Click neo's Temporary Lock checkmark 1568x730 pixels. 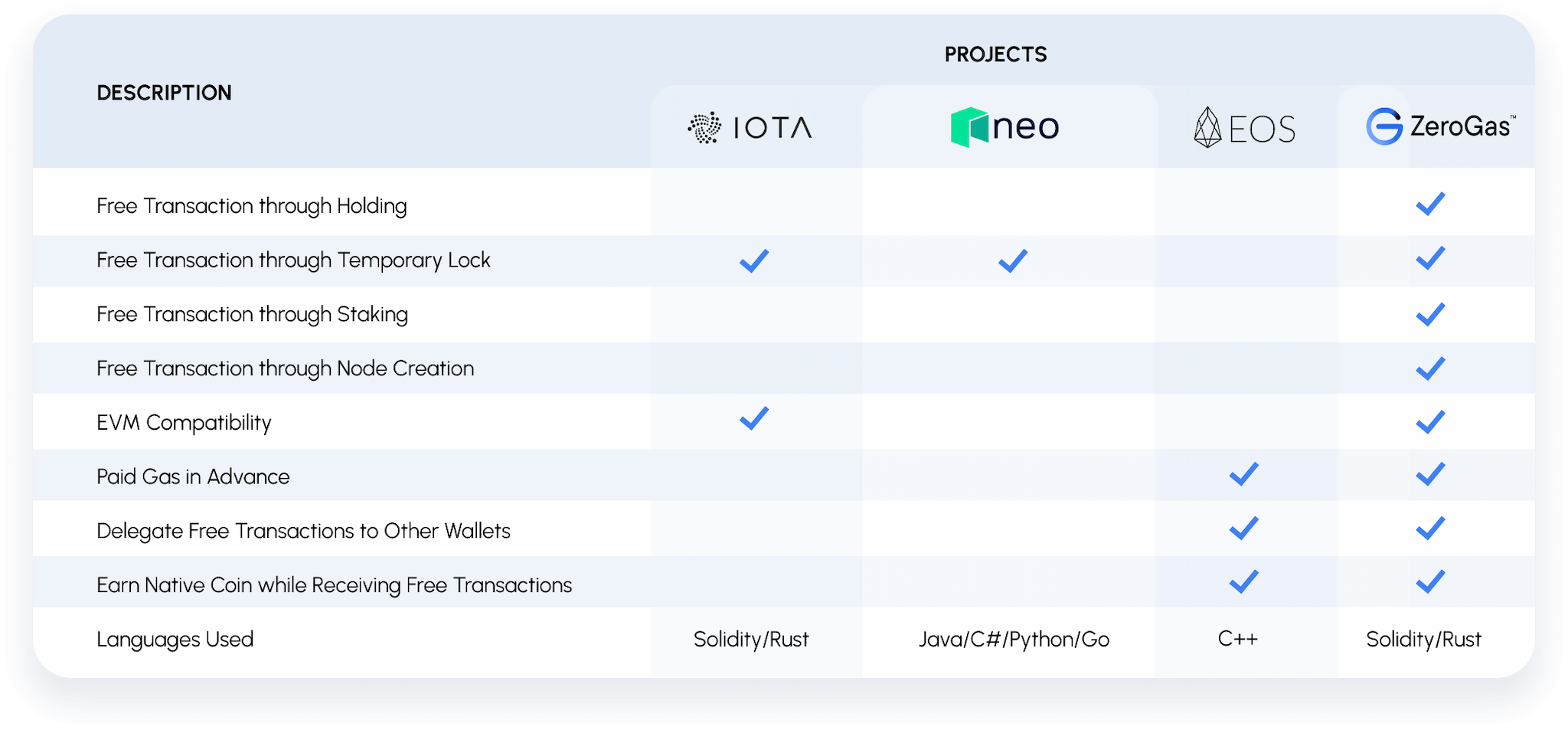1013,260
